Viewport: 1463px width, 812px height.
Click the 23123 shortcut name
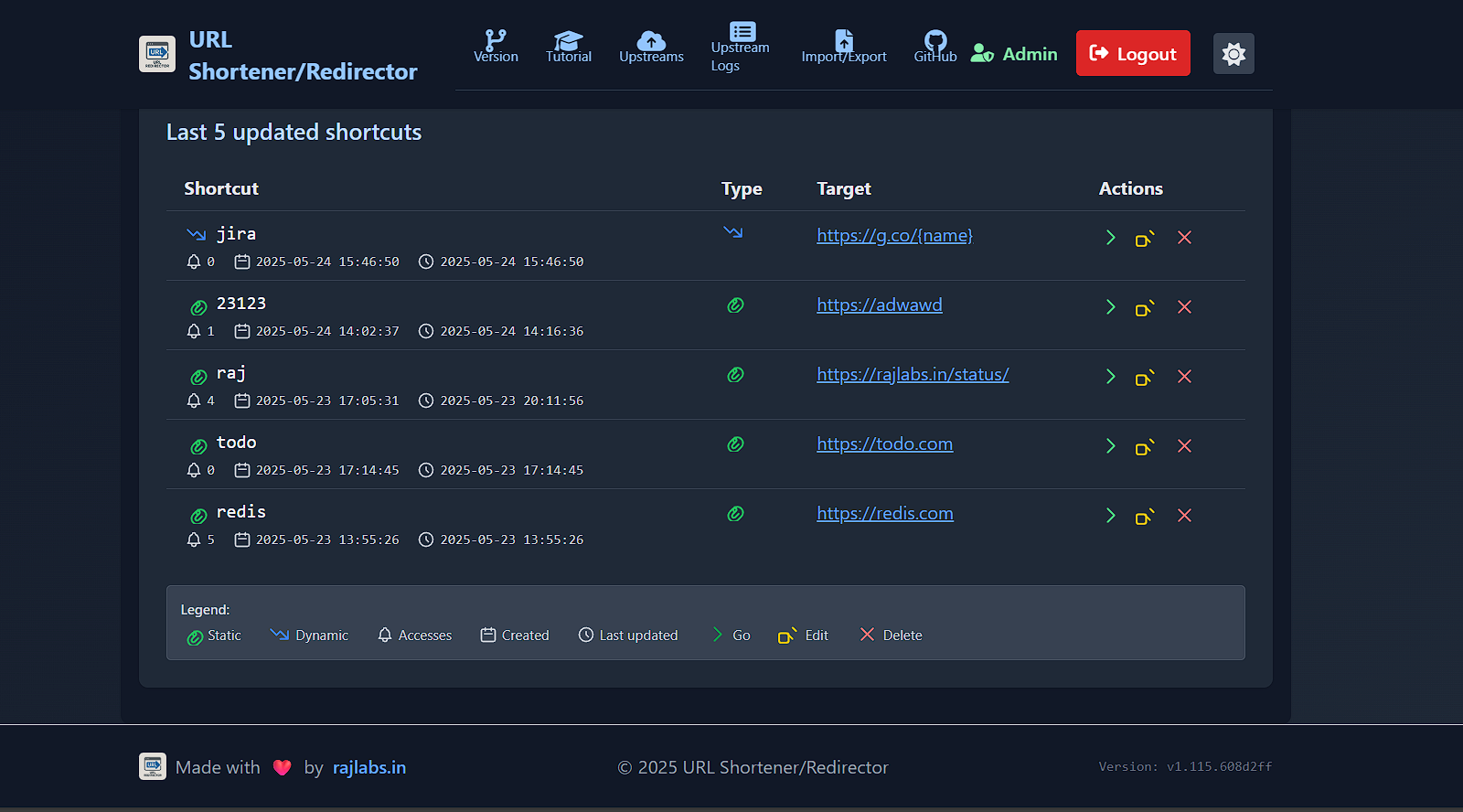[241, 304]
